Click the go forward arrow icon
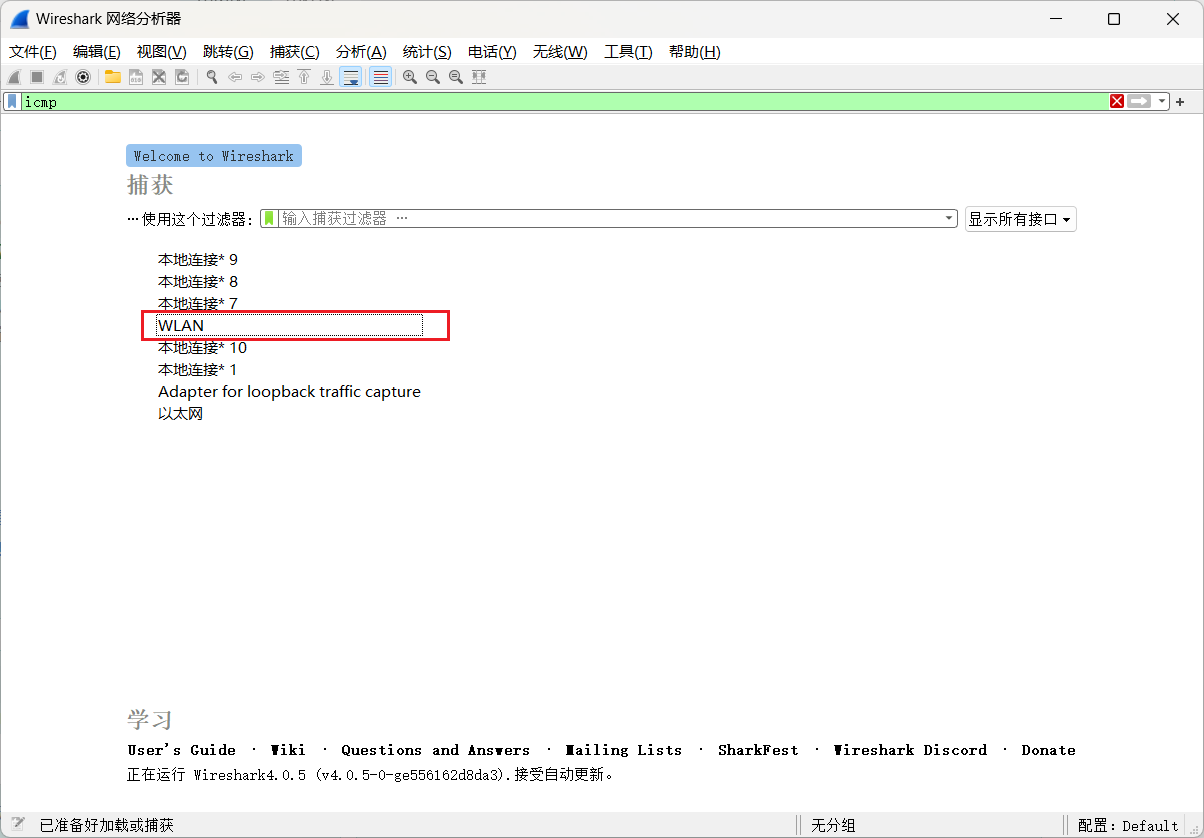Screen dimensions: 1204x838 [258, 77]
